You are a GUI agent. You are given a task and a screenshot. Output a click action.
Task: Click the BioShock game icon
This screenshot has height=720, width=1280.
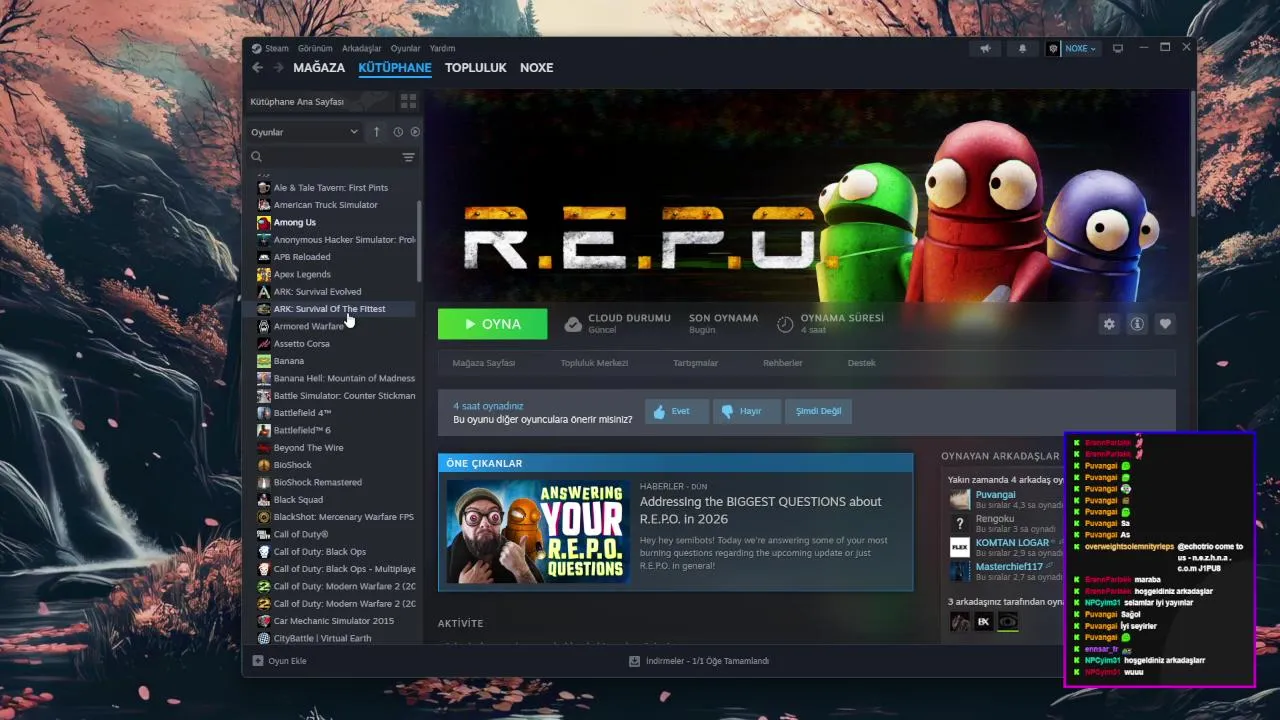[264, 465]
